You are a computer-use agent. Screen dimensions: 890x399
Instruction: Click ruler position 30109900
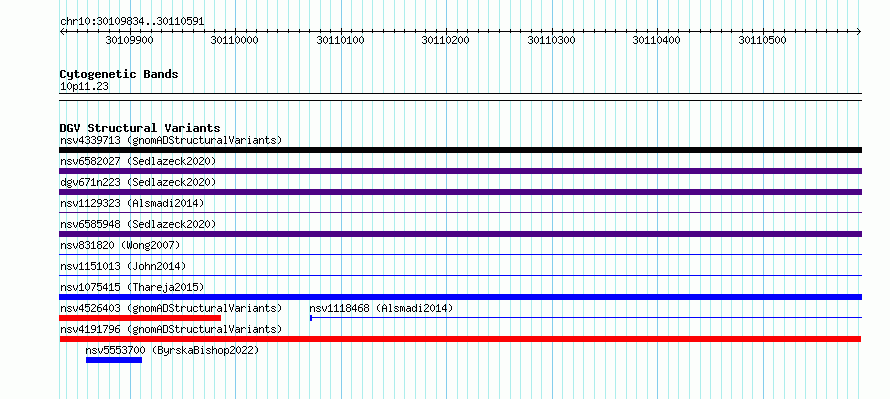[x=129, y=40]
